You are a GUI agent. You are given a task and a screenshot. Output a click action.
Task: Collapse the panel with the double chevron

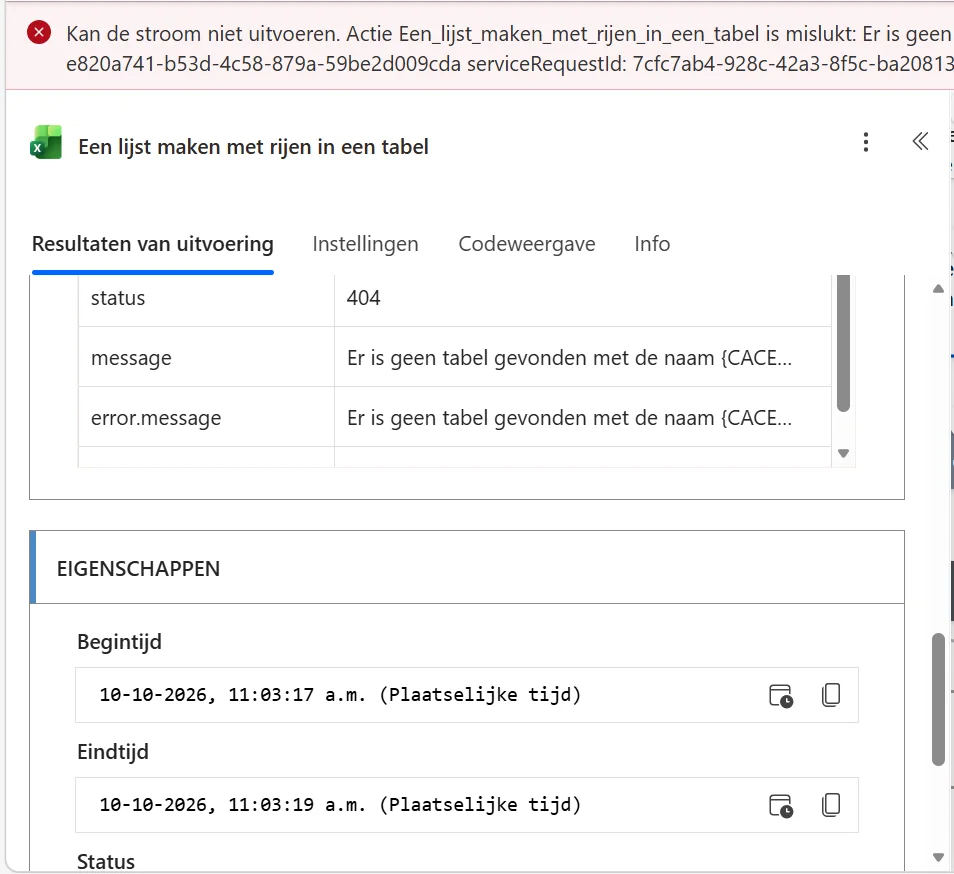pos(920,142)
